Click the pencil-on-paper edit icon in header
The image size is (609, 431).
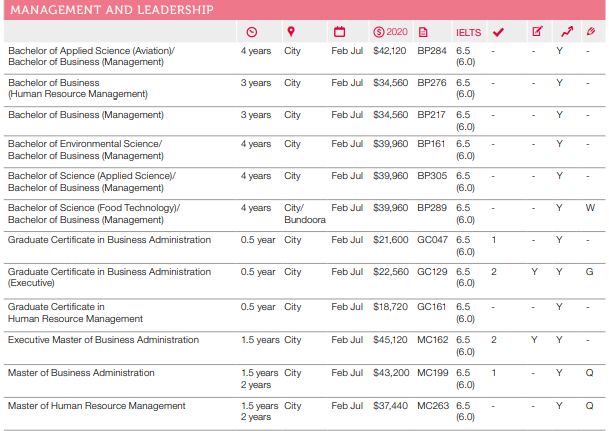click(536, 31)
